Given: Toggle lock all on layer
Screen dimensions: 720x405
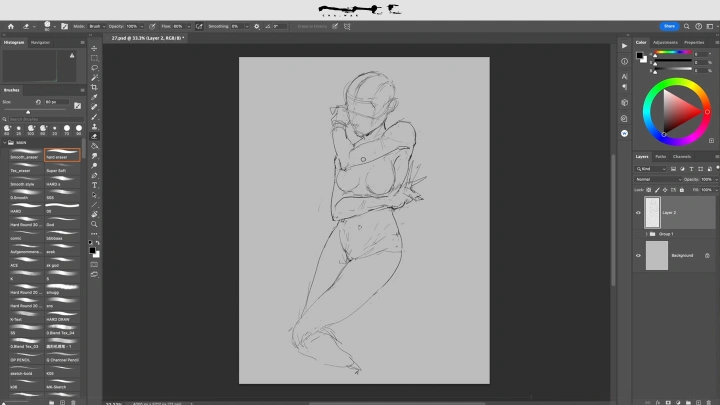Looking at the screenshot, I should pos(682,190).
